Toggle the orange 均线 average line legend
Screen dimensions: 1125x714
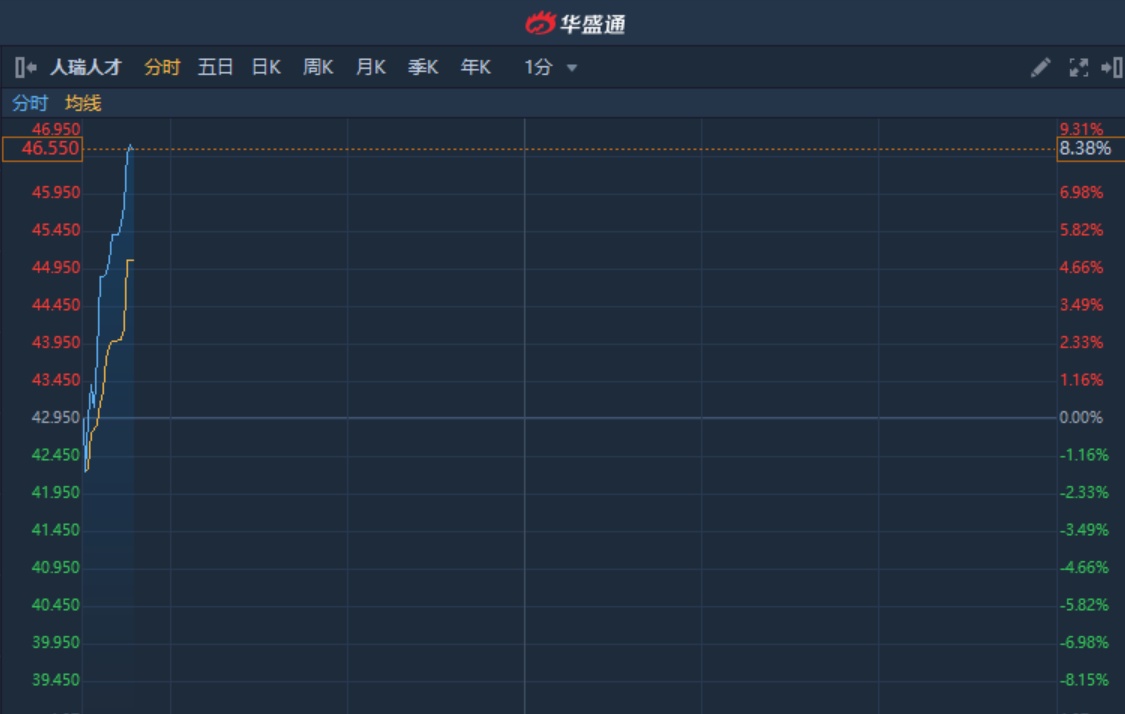tap(83, 103)
